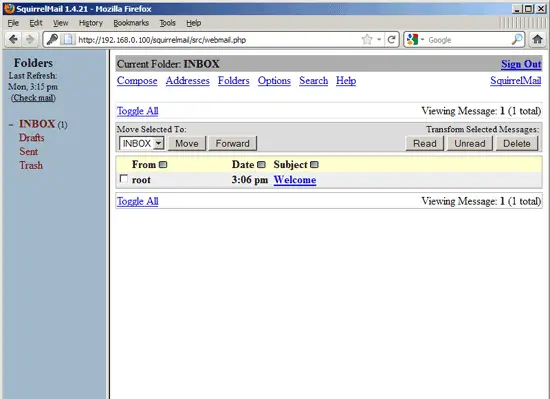Open the Folders link in navigation
This screenshot has width=550, height=399.
[234, 81]
